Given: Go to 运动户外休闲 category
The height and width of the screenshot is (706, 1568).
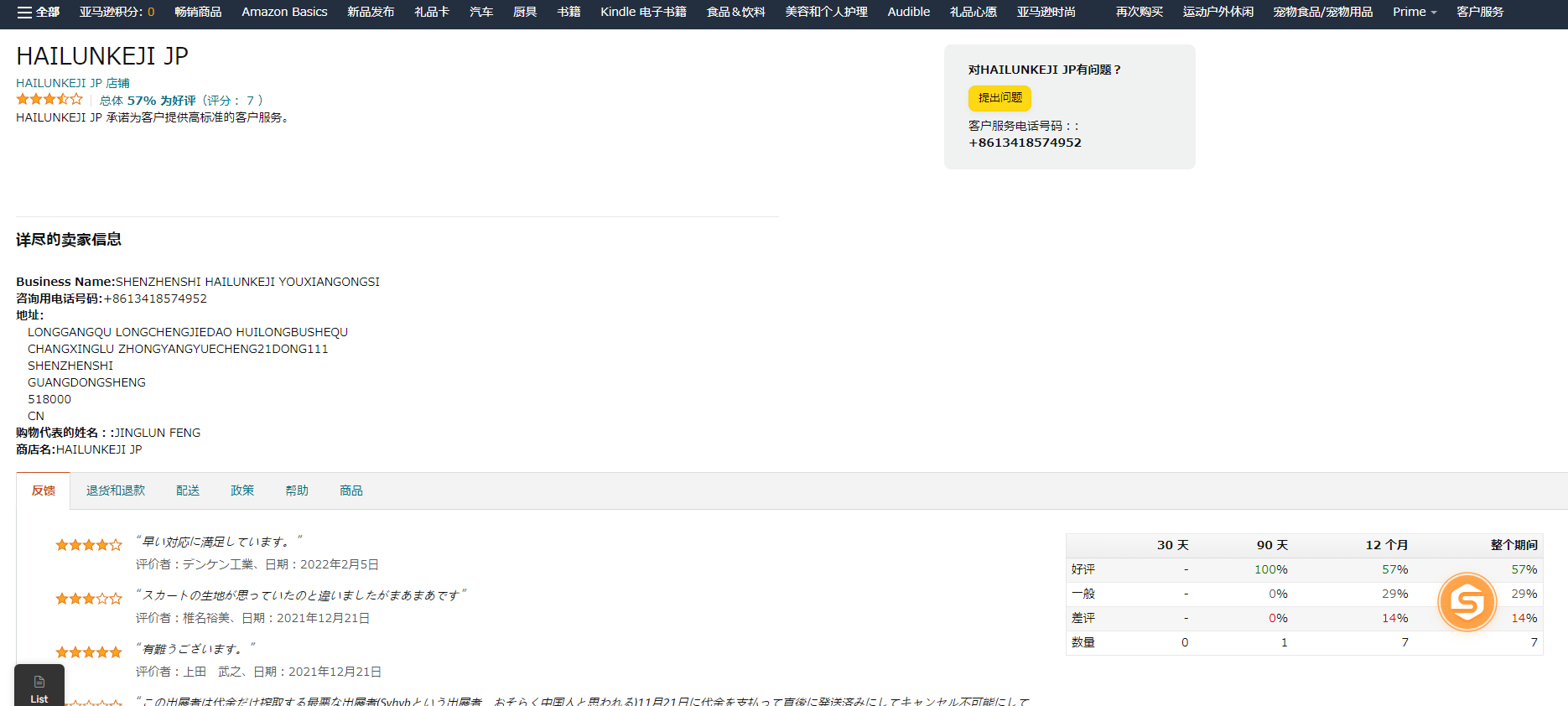Looking at the screenshot, I should pos(1218,12).
